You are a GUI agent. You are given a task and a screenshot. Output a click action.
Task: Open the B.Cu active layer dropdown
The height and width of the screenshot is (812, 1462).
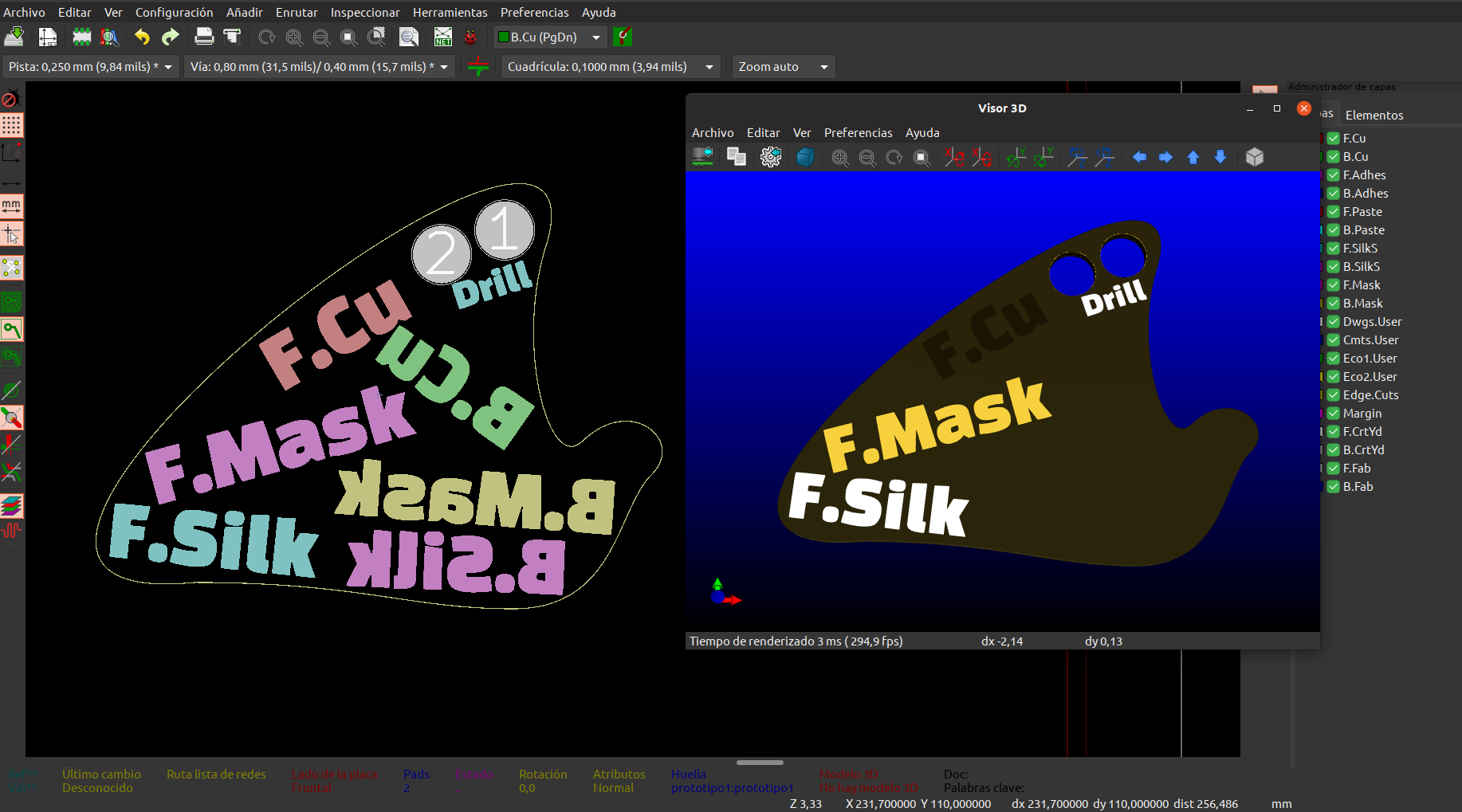pyautogui.click(x=550, y=37)
